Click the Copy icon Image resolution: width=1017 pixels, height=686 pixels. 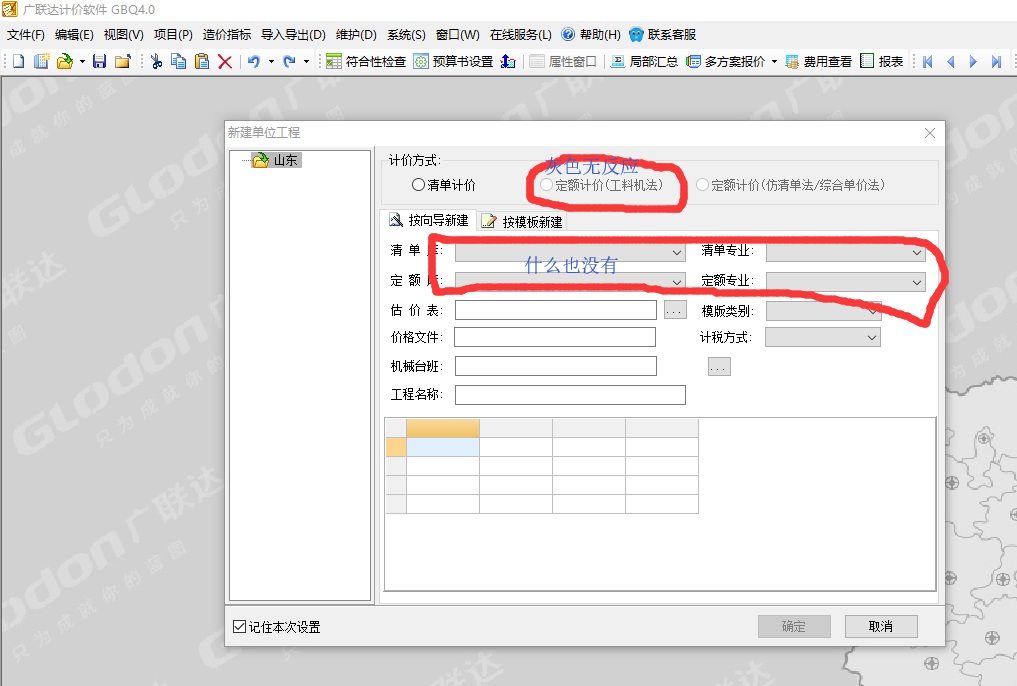click(x=178, y=62)
